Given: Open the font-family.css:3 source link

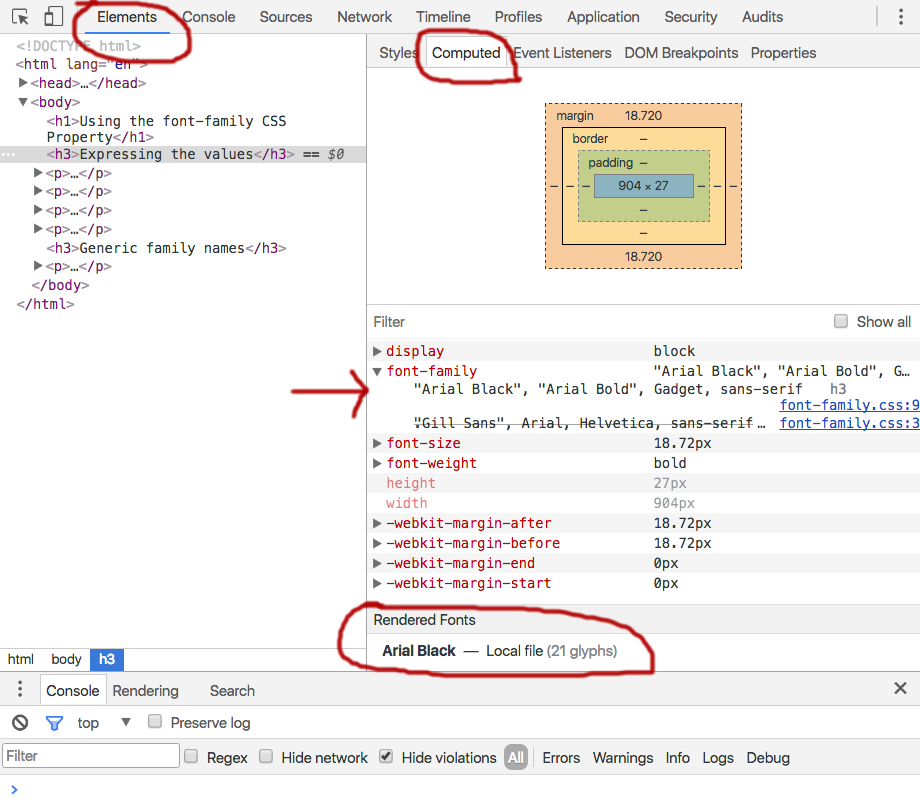Looking at the screenshot, I should pyautogui.click(x=849, y=423).
